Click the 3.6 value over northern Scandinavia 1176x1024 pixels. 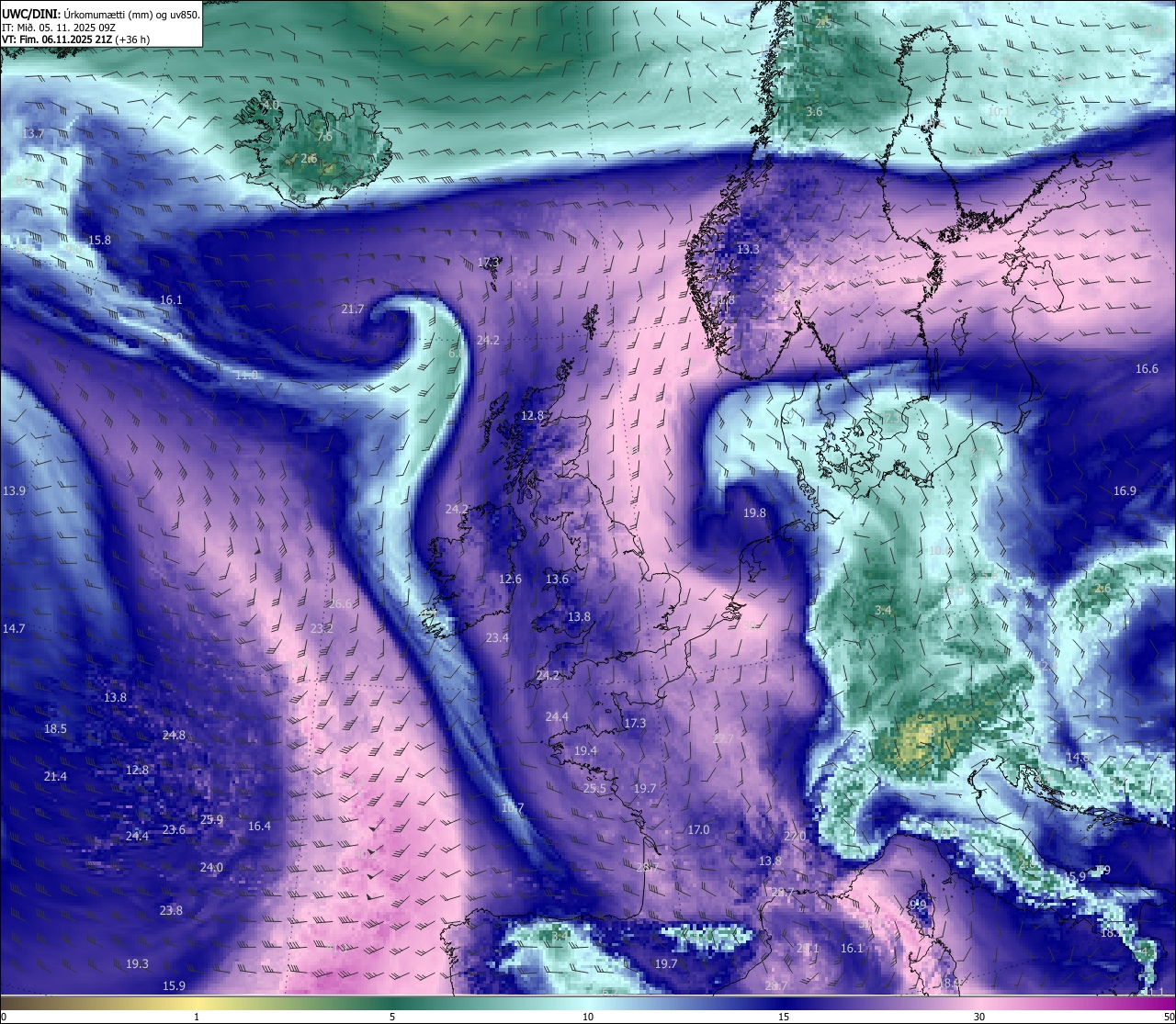click(814, 111)
